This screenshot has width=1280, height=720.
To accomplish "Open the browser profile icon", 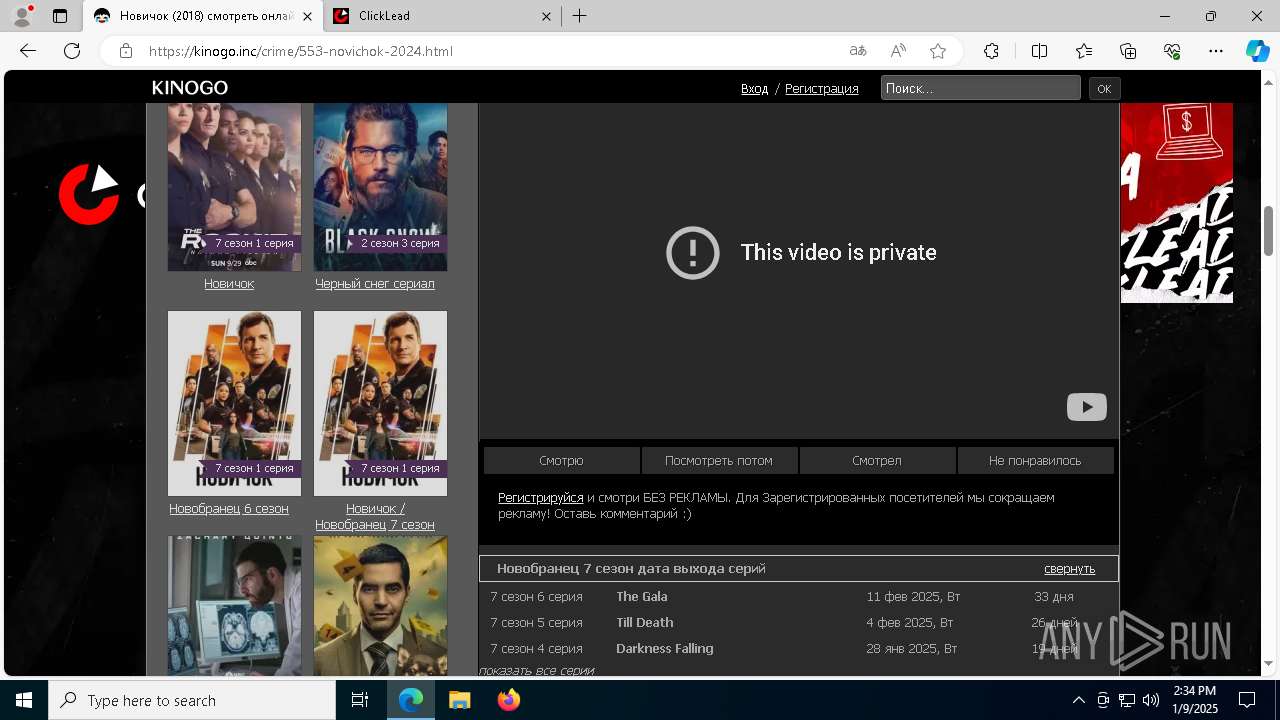I will (x=22, y=16).
